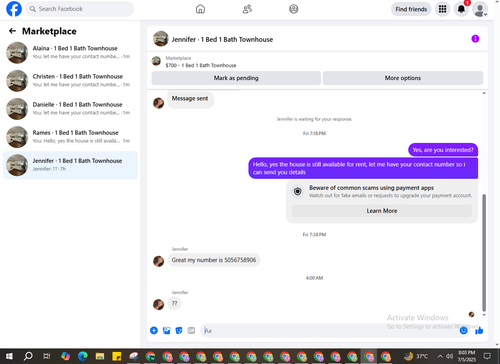The image size is (500, 364).
Task: Open the taskbar clock and date
Action: [x=467, y=356]
